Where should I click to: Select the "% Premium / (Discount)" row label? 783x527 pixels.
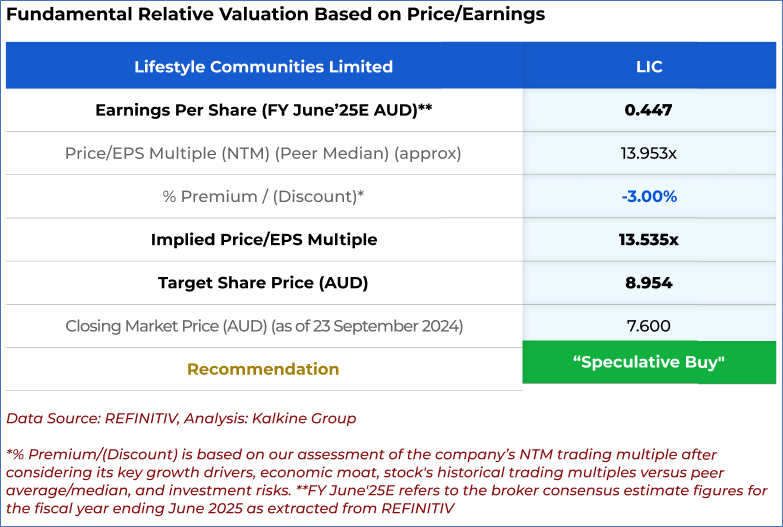[x=263, y=196]
